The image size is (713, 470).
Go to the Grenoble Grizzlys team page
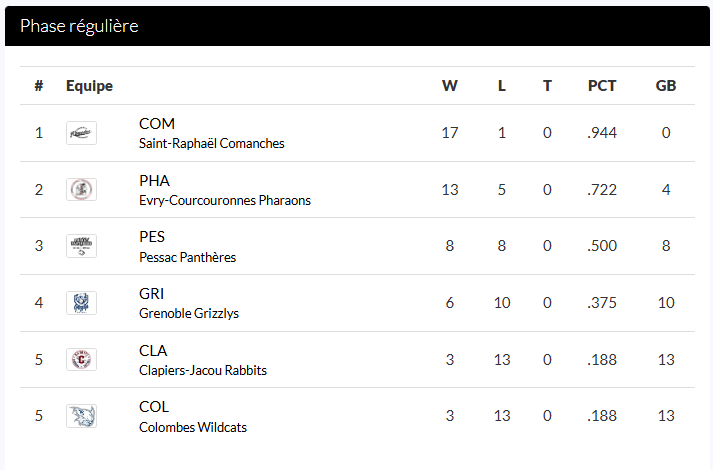[x=189, y=313]
